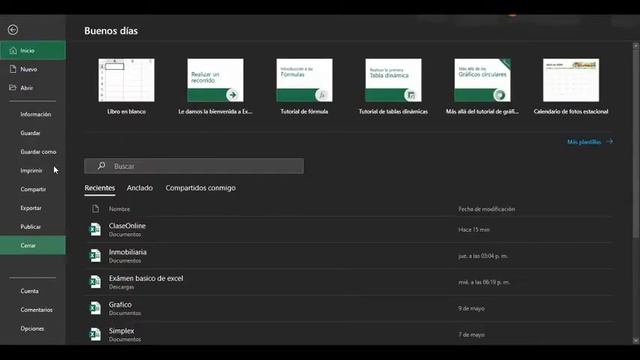Open the Libro en blanco template
Screen dimensions: 640x360
pos(127,80)
